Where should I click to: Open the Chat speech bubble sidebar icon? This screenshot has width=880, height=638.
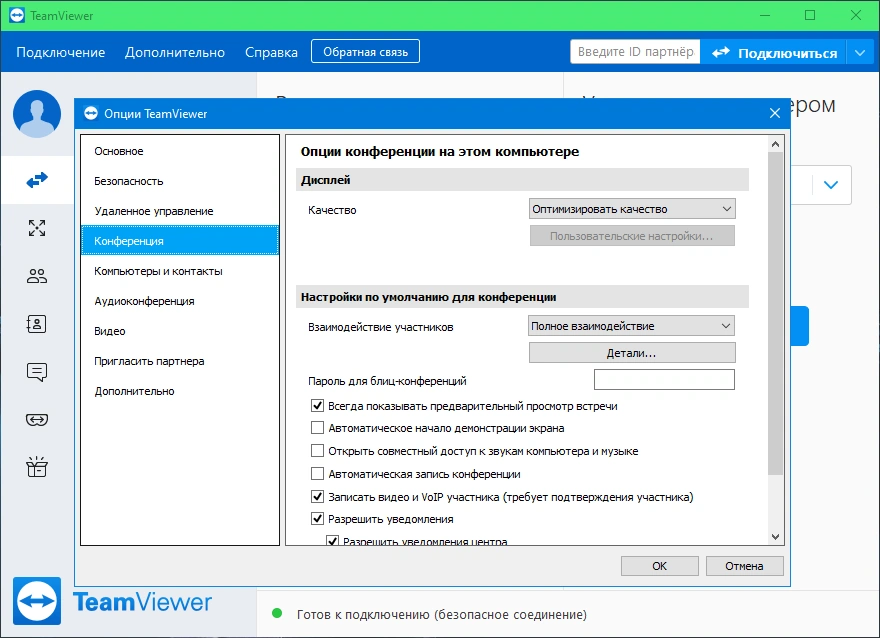37,372
